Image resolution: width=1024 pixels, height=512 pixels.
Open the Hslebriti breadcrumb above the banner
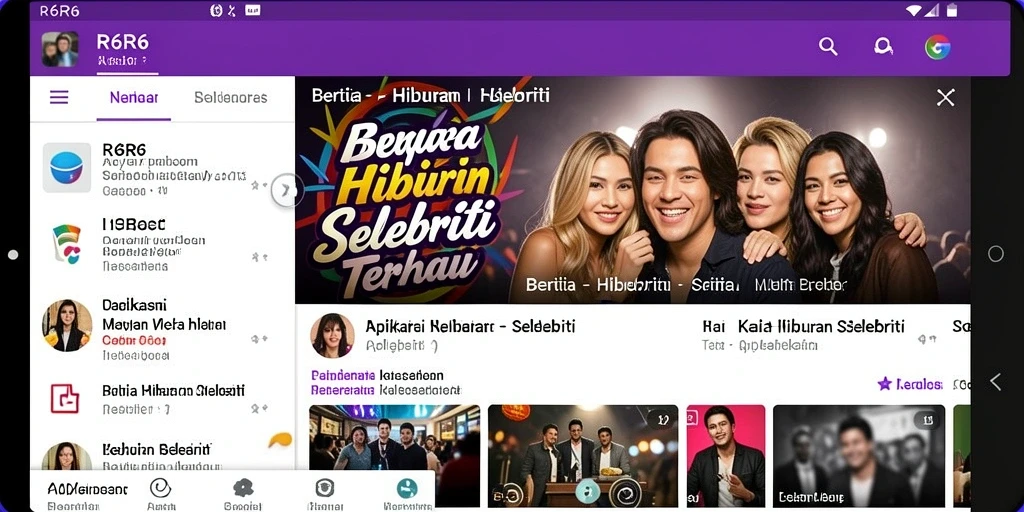tap(515, 96)
